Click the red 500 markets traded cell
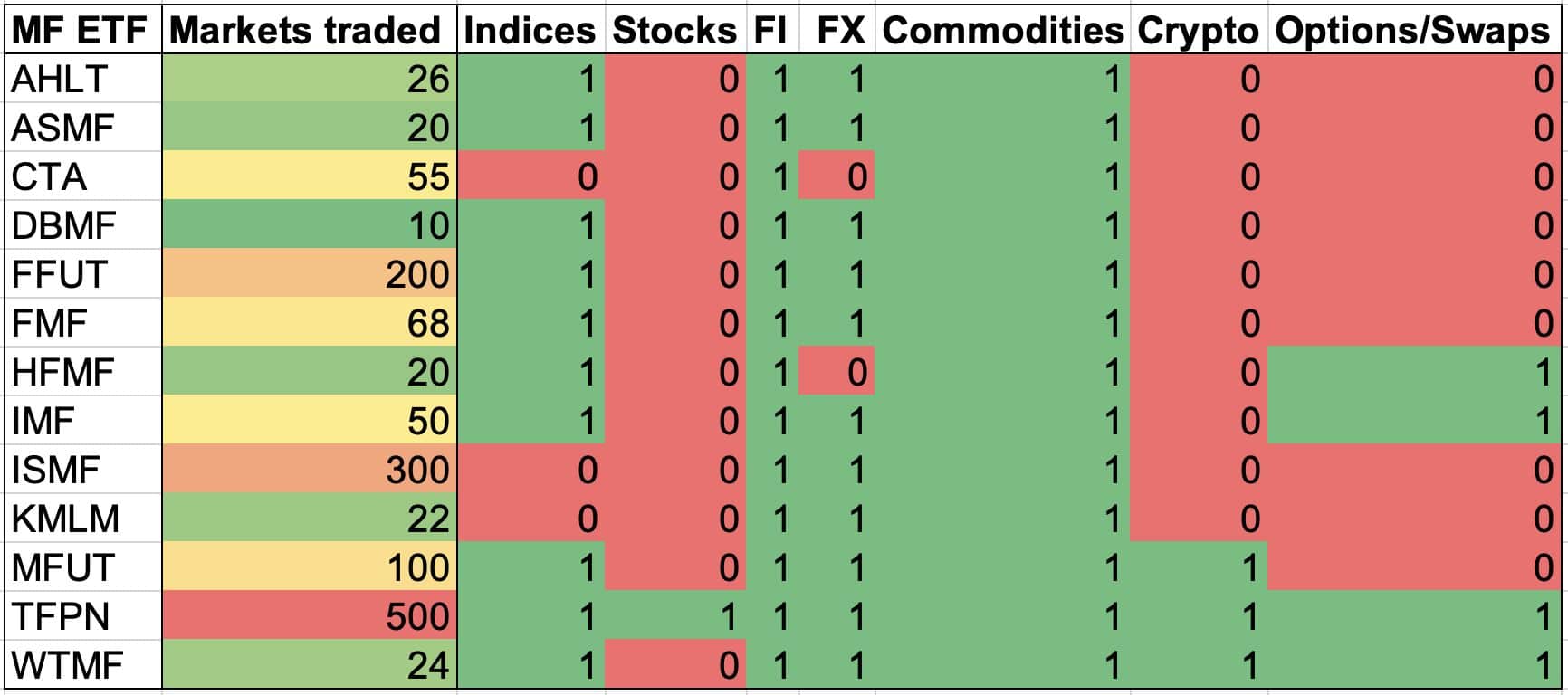This screenshot has width=1568, height=695. point(309,616)
